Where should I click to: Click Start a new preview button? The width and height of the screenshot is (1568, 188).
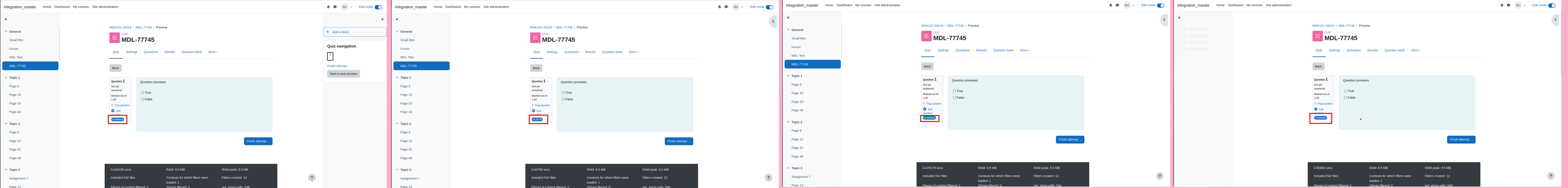click(x=343, y=74)
